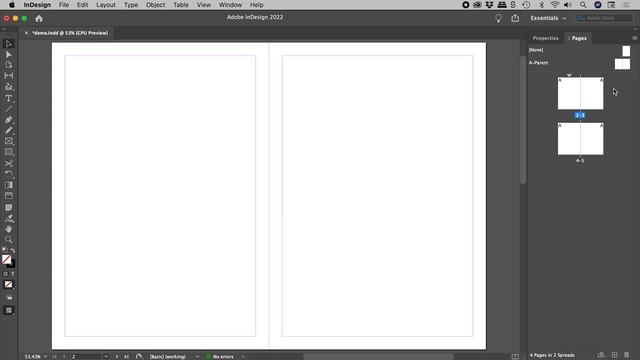Screen dimensions: 640x360
Task: Switch to the Properties tab
Action: tap(545, 38)
